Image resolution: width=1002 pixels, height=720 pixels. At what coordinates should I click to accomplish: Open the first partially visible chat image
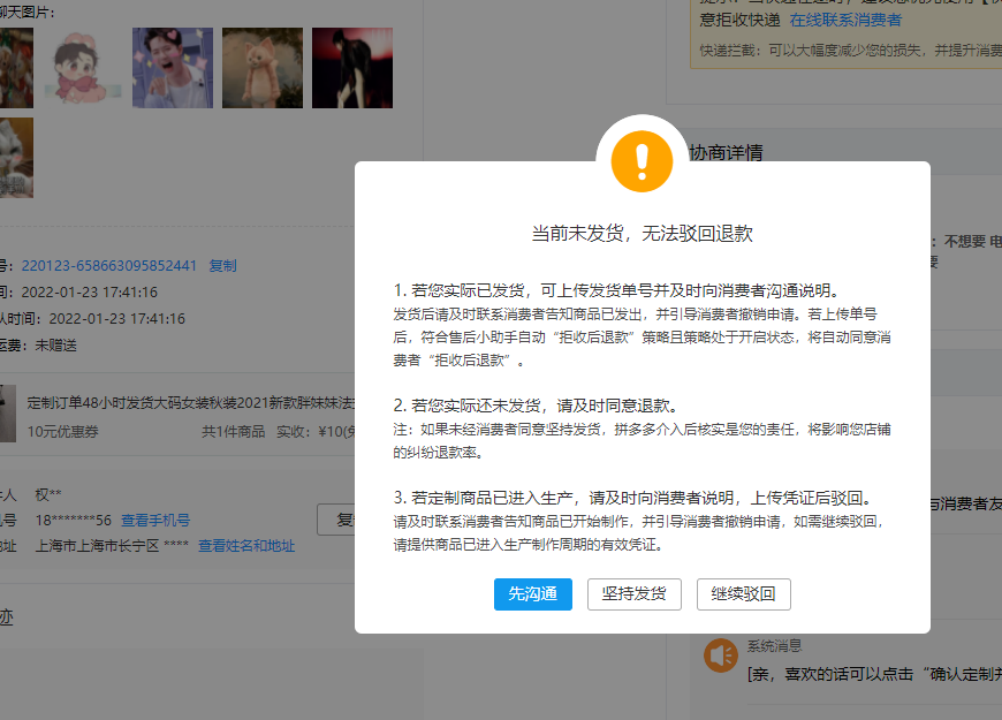[x=16, y=68]
